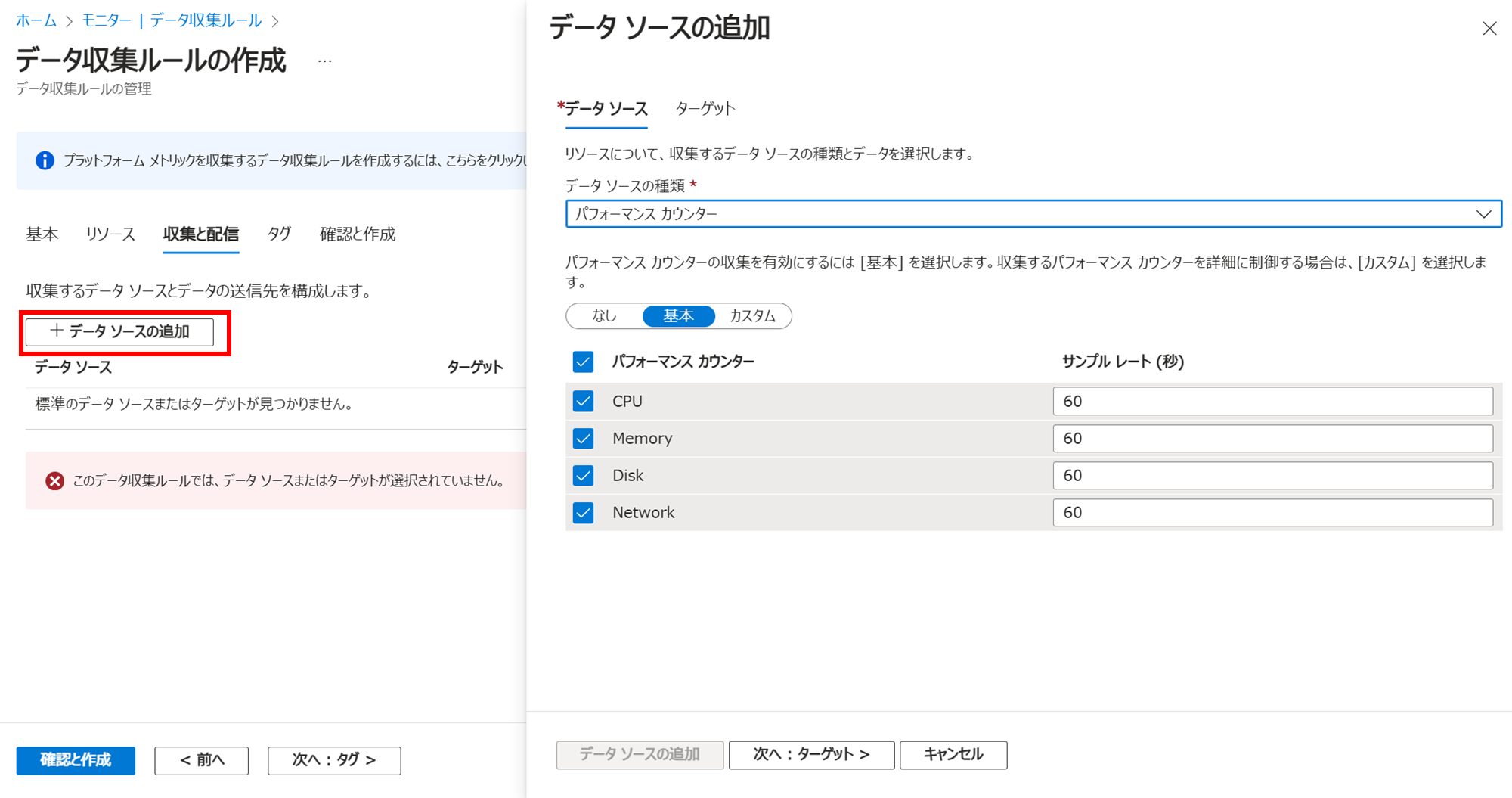Click the データ ソースの種類 field label
Viewport: 1512px width, 798px height.
(625, 185)
